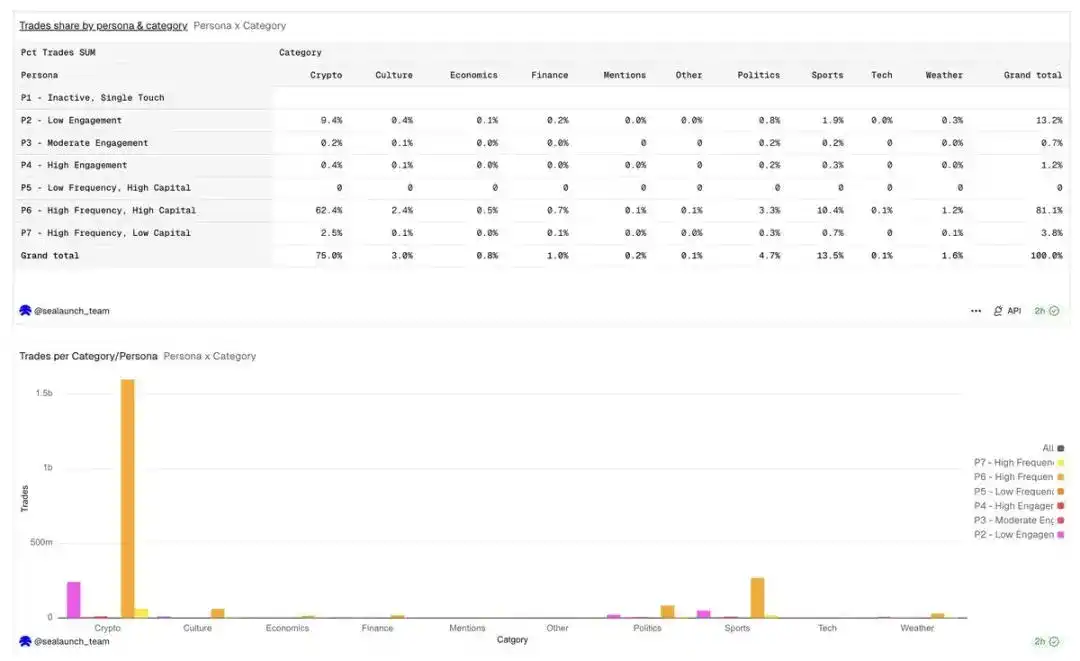The width and height of the screenshot is (1080, 661).
Task: Click the 2h refresh checkmark on table
Action: 1053,311
